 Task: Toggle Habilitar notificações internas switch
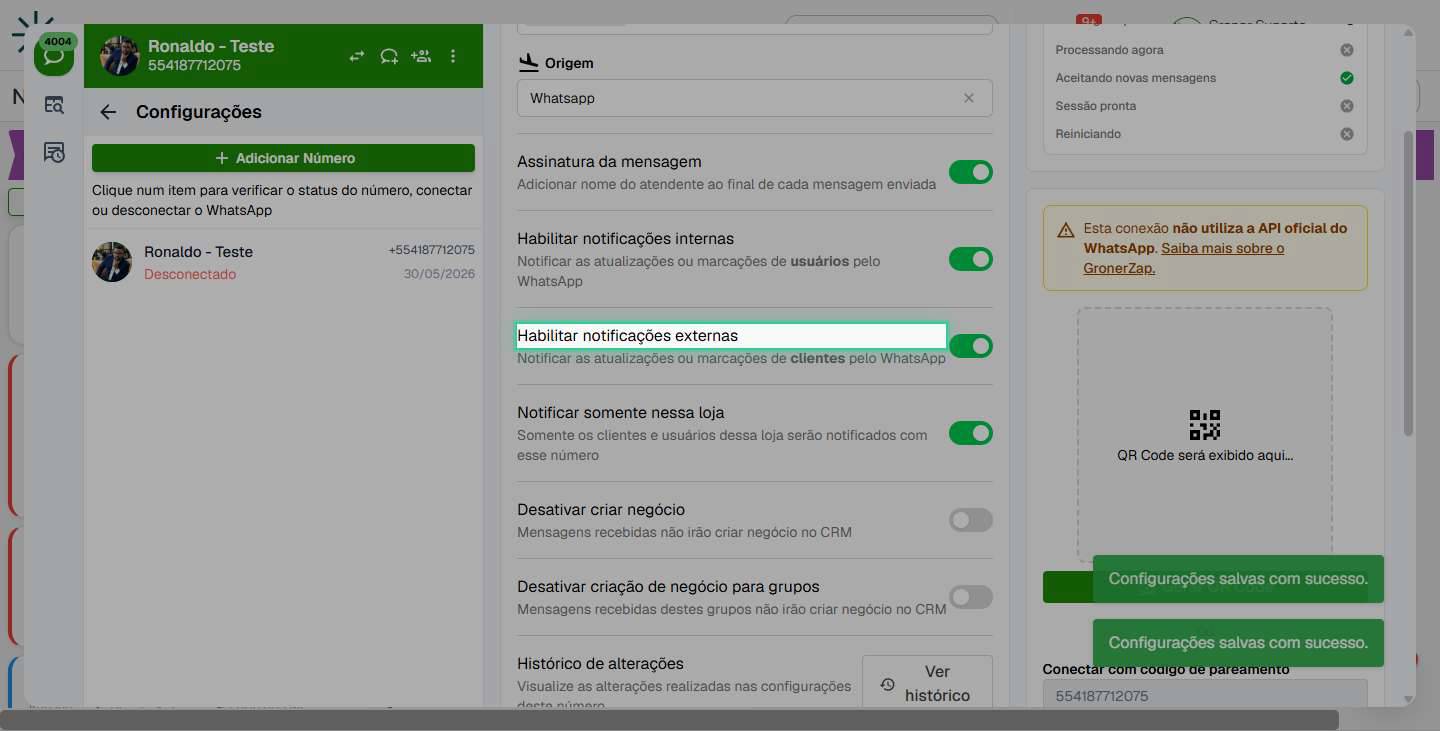coord(970,259)
